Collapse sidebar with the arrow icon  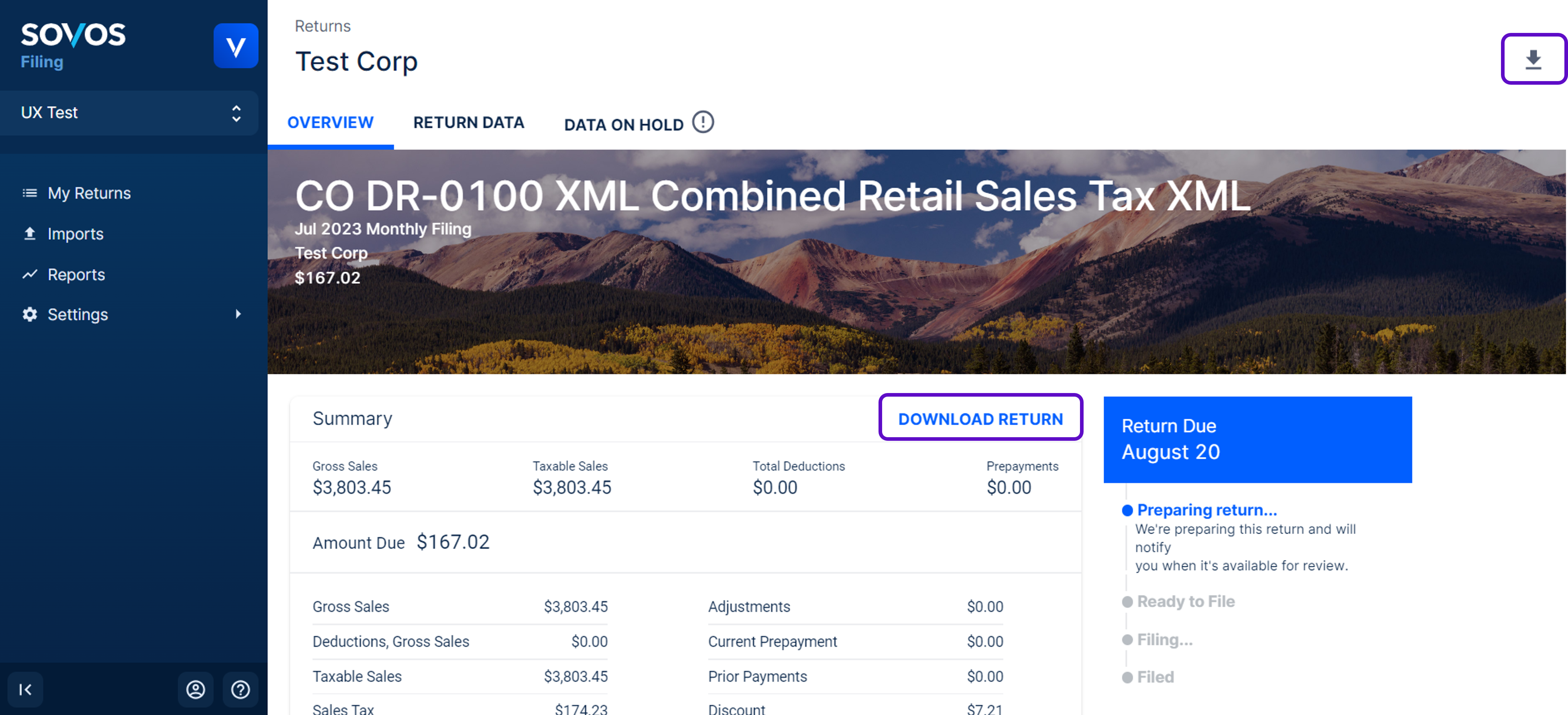click(x=25, y=689)
